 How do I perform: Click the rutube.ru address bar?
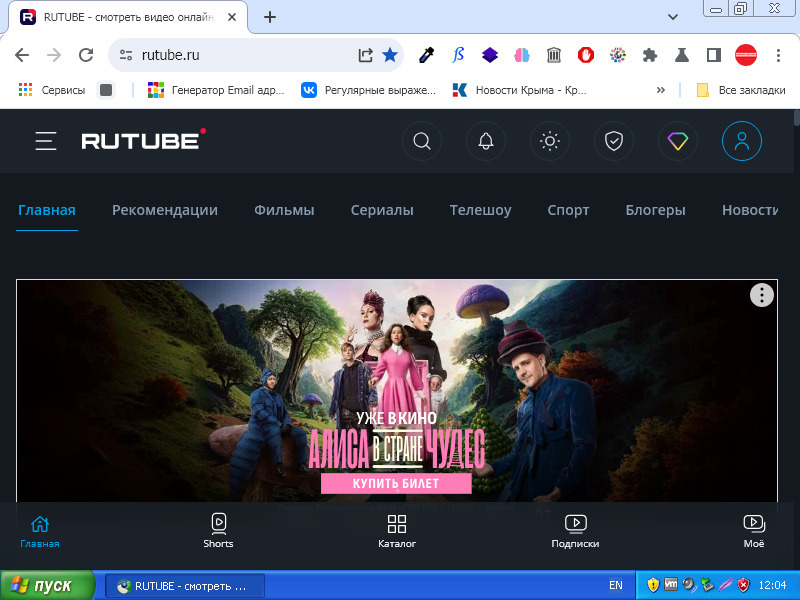(x=240, y=55)
